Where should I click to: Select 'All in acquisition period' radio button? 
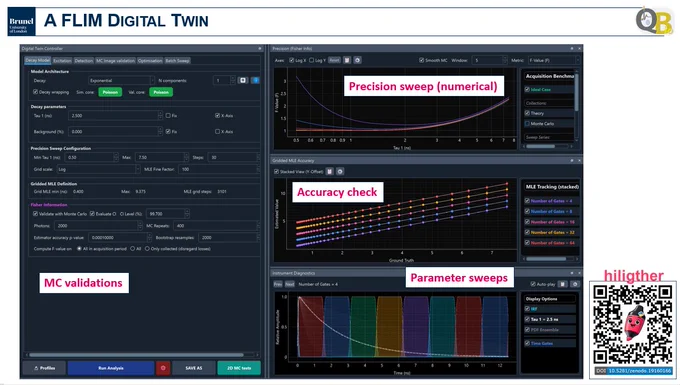79,249
